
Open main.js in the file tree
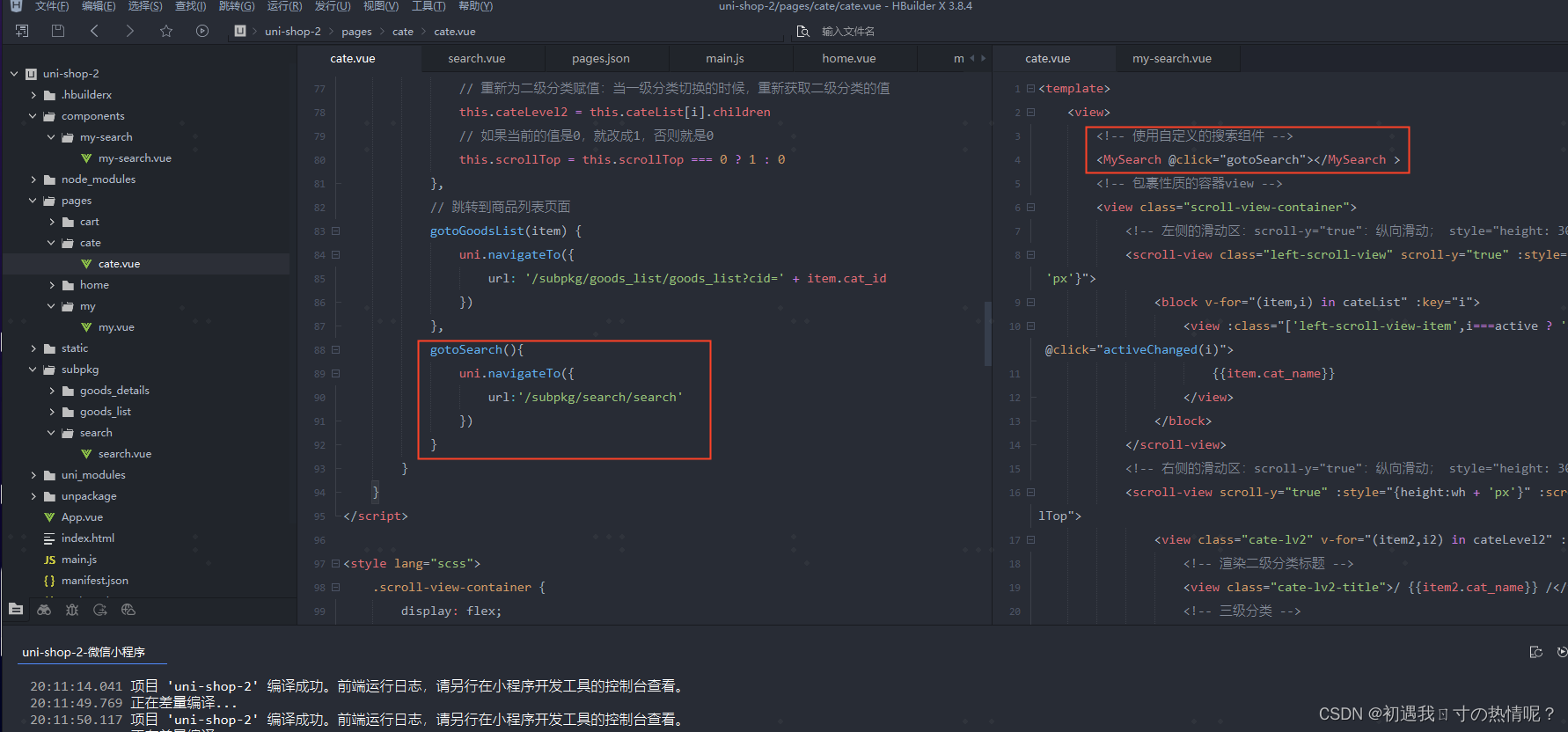point(79,560)
